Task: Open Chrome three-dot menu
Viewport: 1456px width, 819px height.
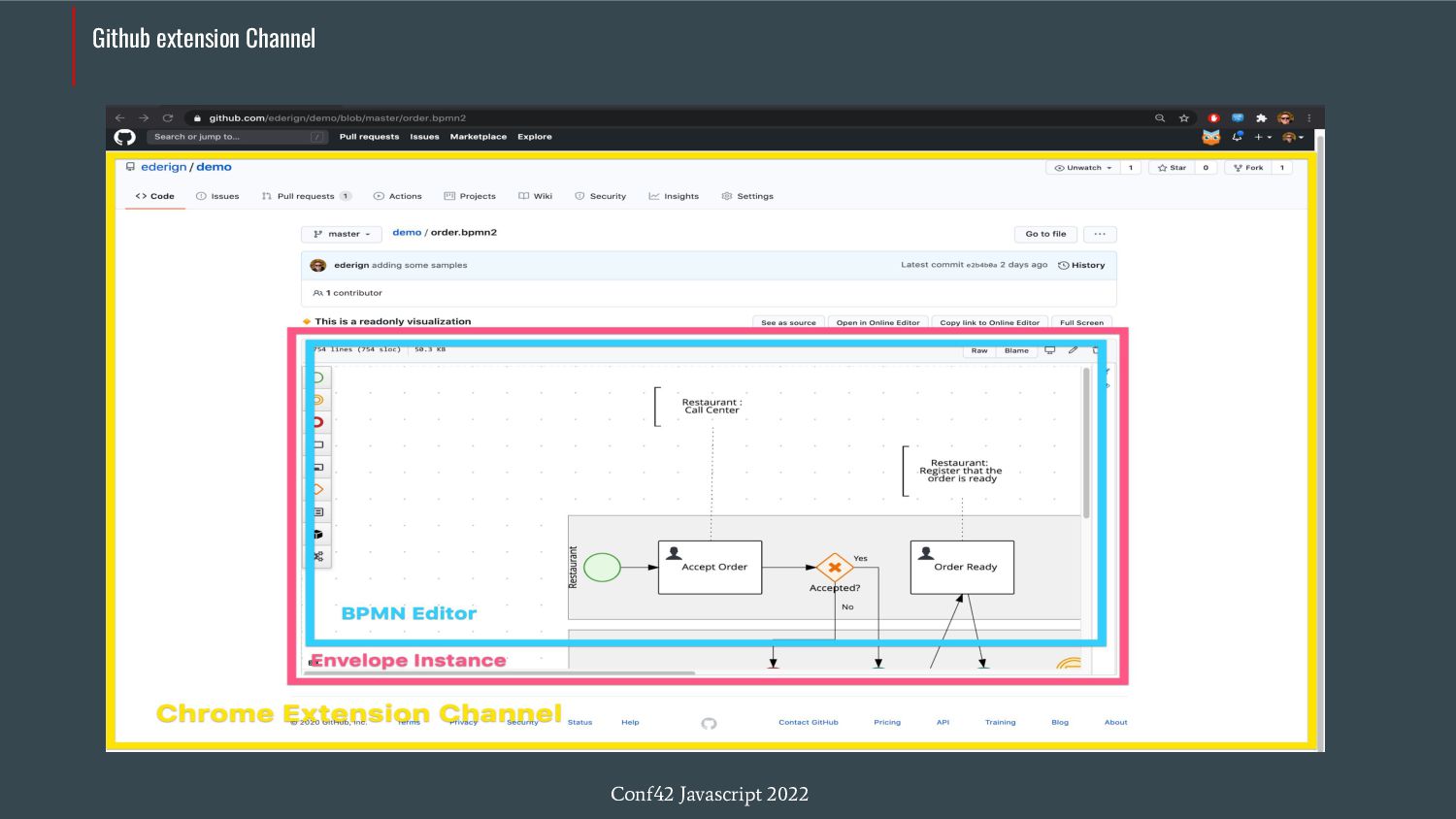Action: 1308,118
